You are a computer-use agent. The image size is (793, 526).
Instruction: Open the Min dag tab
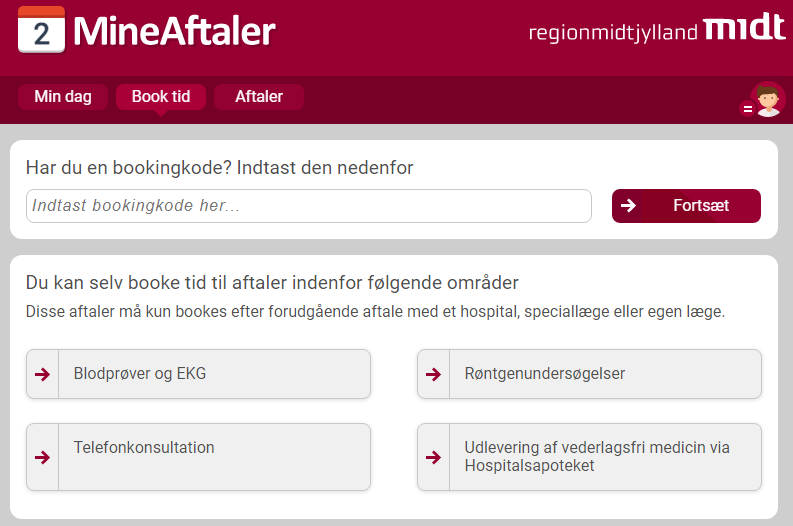[63, 97]
